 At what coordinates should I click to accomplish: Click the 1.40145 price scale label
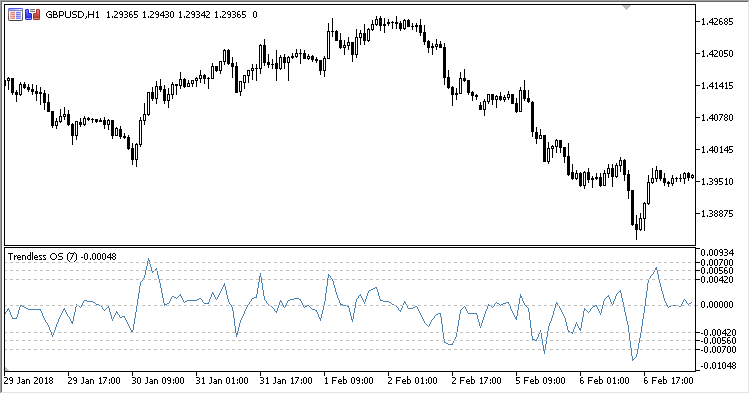pyautogui.click(x=717, y=150)
